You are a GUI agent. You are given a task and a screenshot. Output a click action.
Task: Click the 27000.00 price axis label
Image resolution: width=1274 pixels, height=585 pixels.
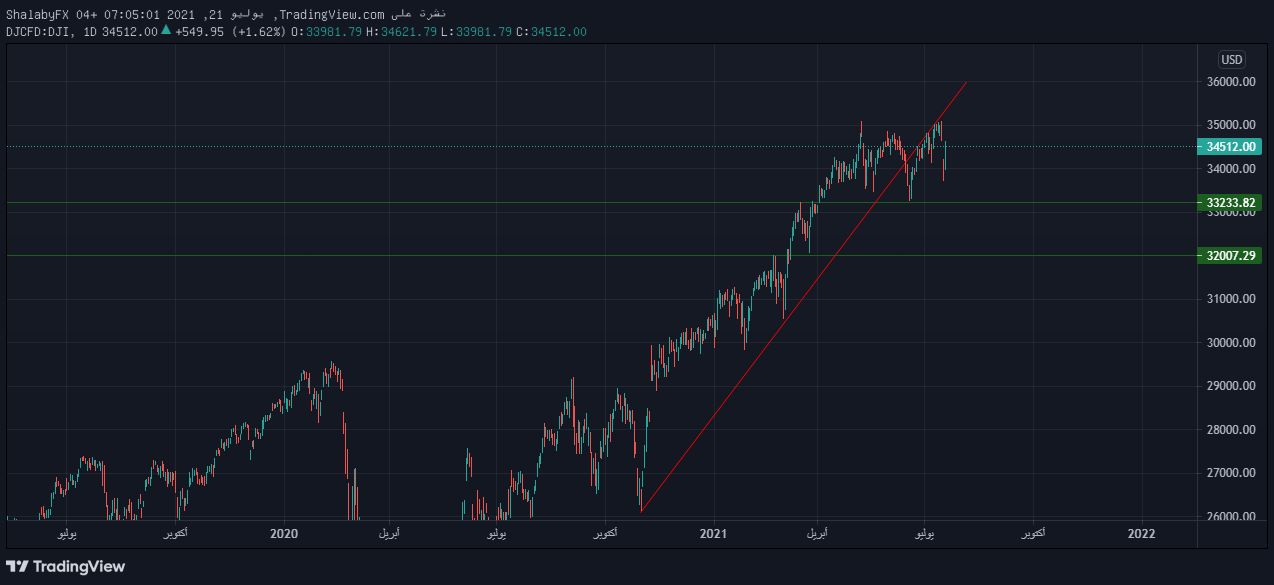coord(1231,473)
